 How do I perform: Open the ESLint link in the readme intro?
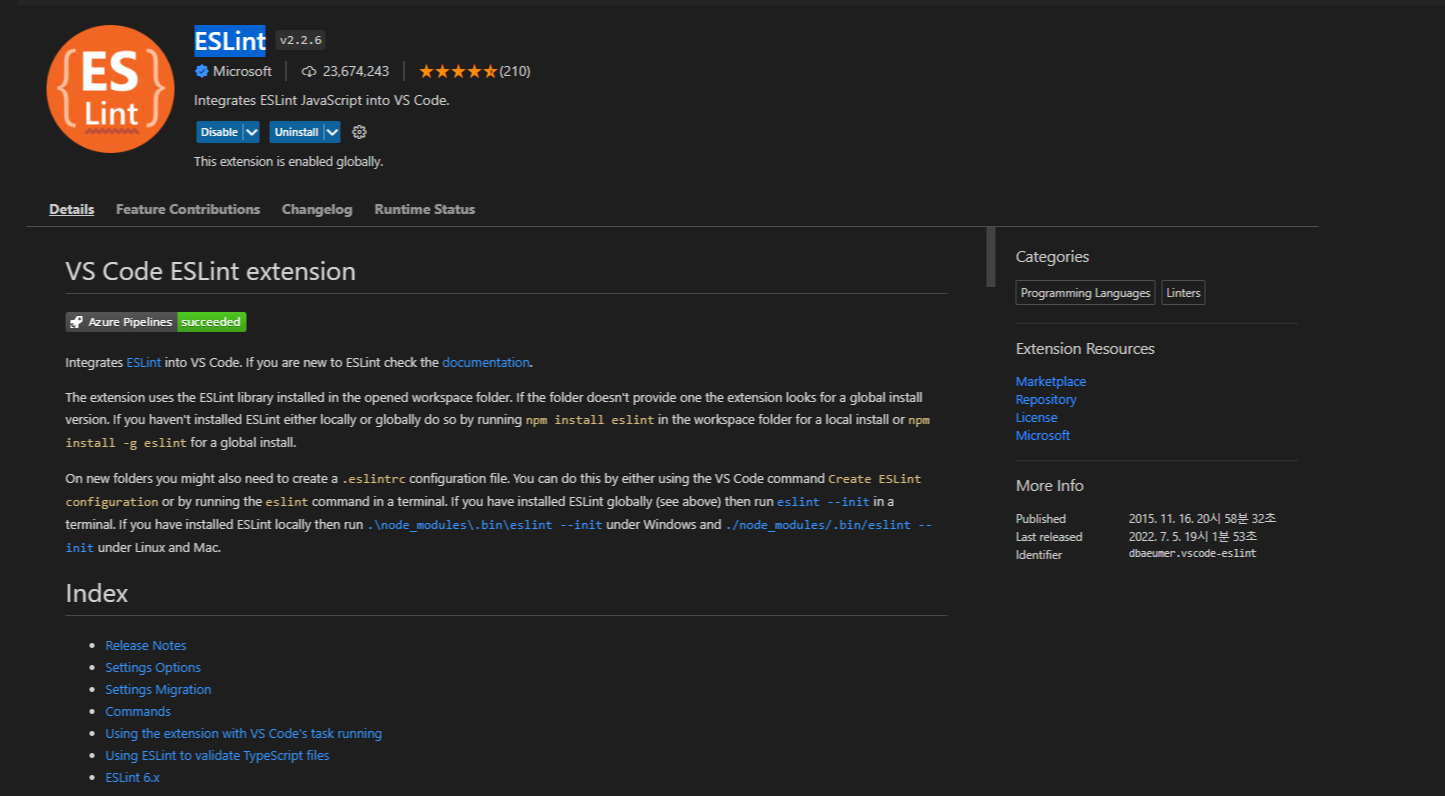click(144, 362)
